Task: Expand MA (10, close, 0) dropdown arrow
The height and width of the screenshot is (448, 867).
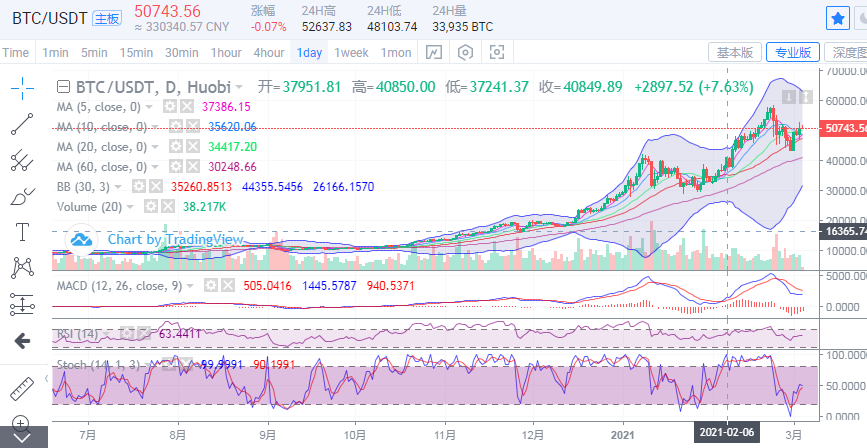Action: pos(154,127)
